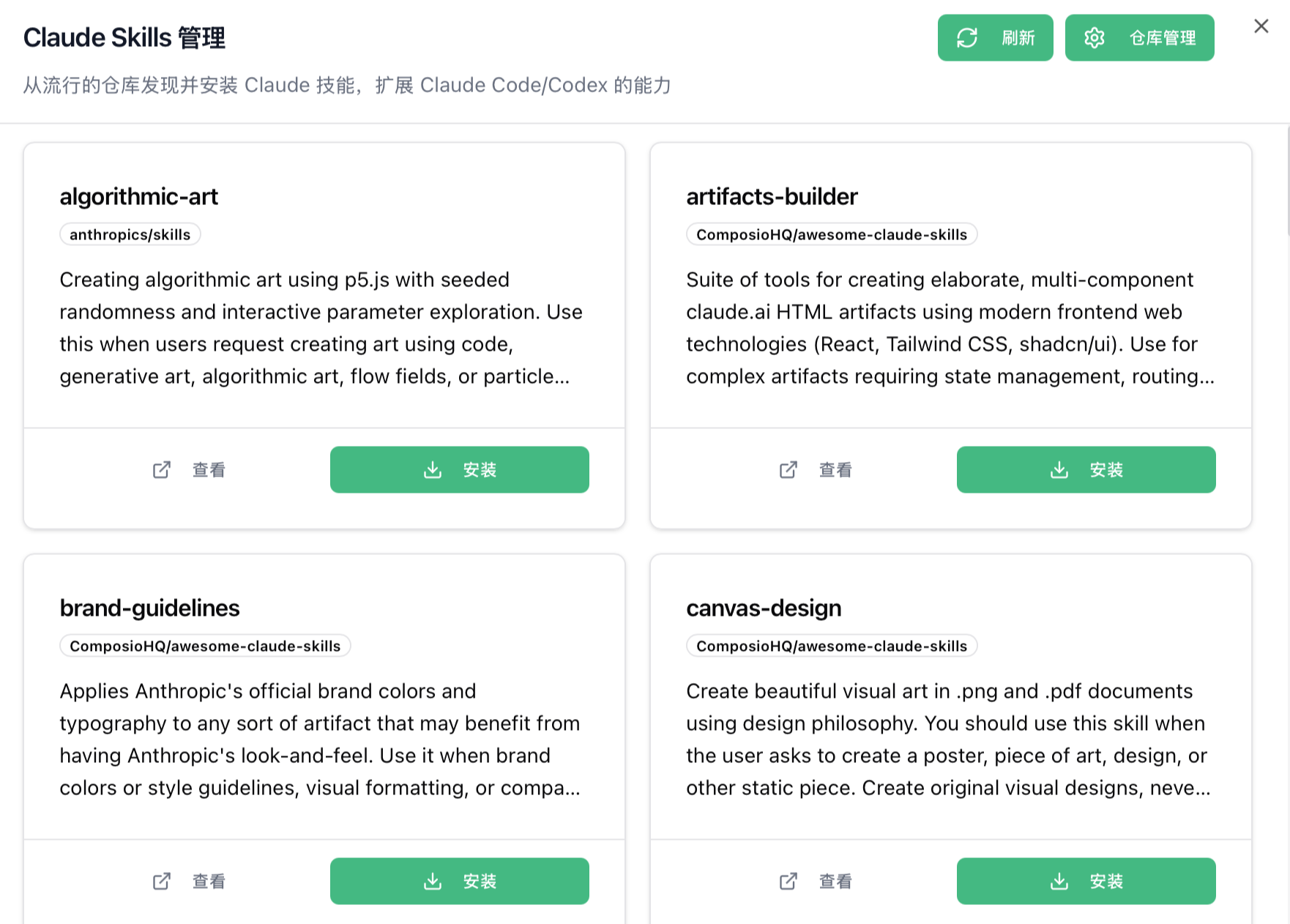Select ComposioHQ tag under canvas-design

[x=832, y=646]
